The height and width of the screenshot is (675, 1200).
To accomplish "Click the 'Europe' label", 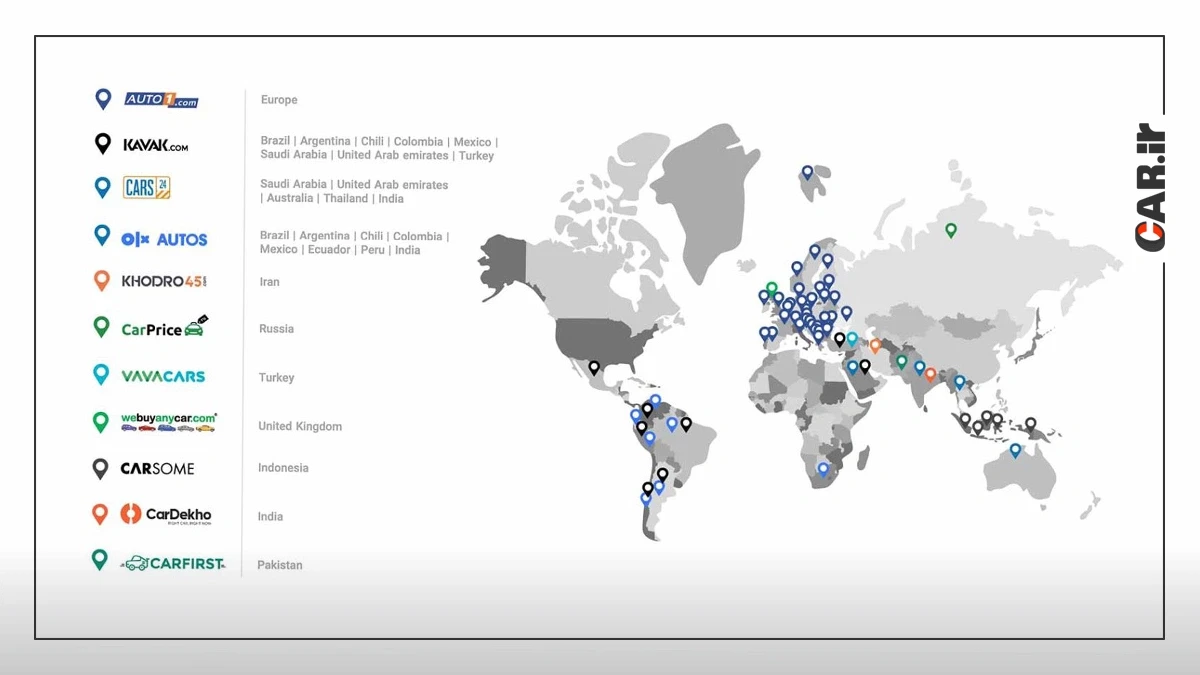I will [x=279, y=100].
